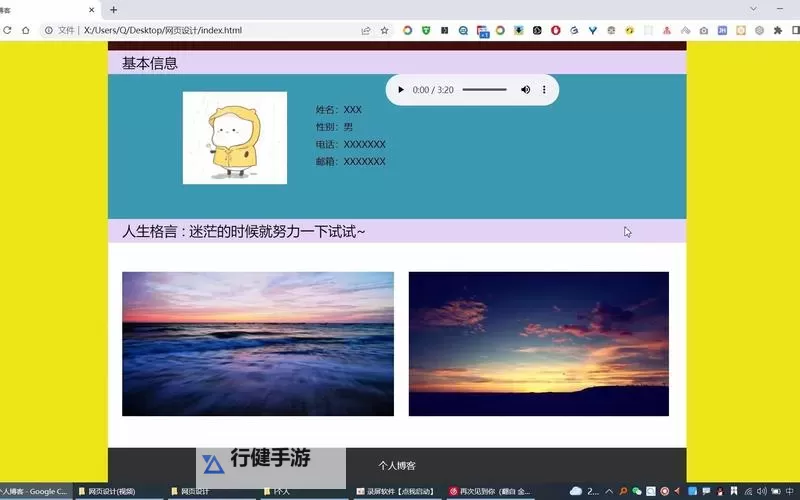Seek along the audio progress bar
Screen dimensions: 800x500
click(484, 90)
